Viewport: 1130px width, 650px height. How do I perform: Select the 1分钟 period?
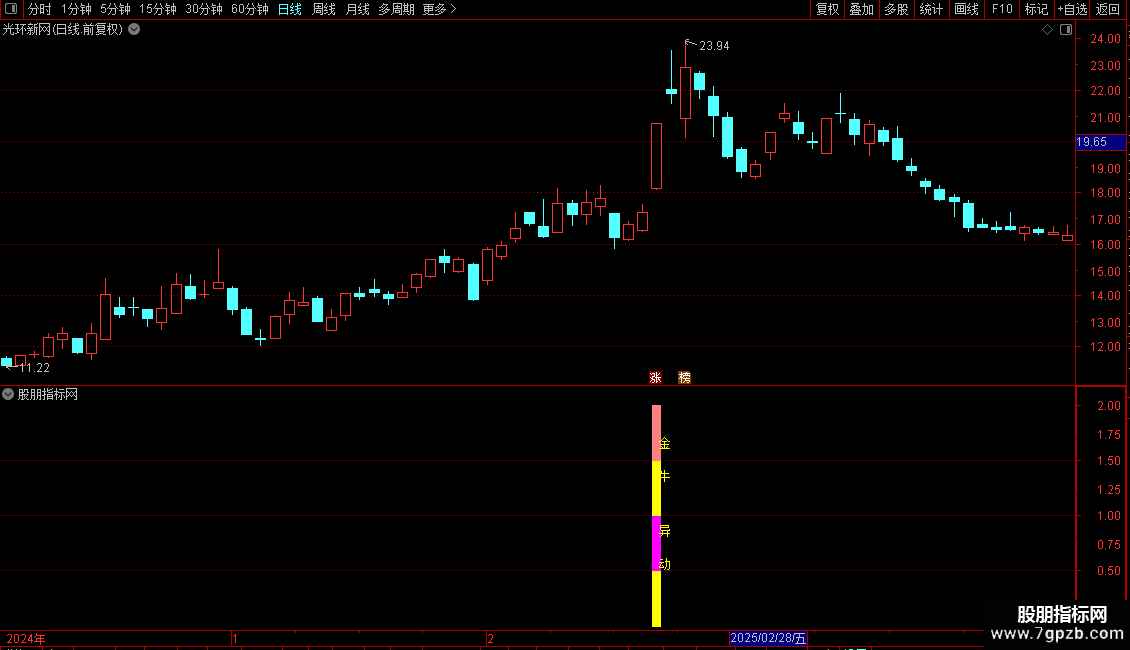[76, 9]
